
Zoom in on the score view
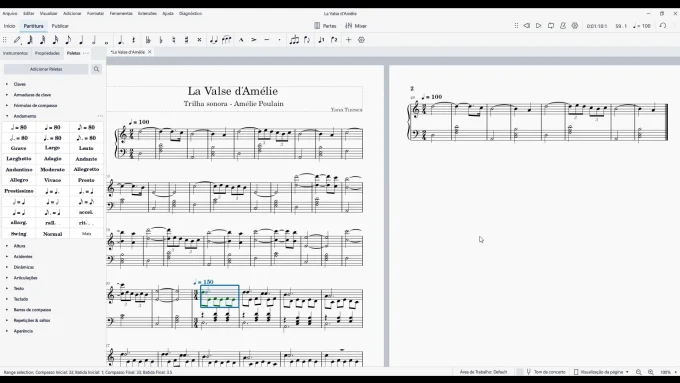pyautogui.click(x=651, y=372)
